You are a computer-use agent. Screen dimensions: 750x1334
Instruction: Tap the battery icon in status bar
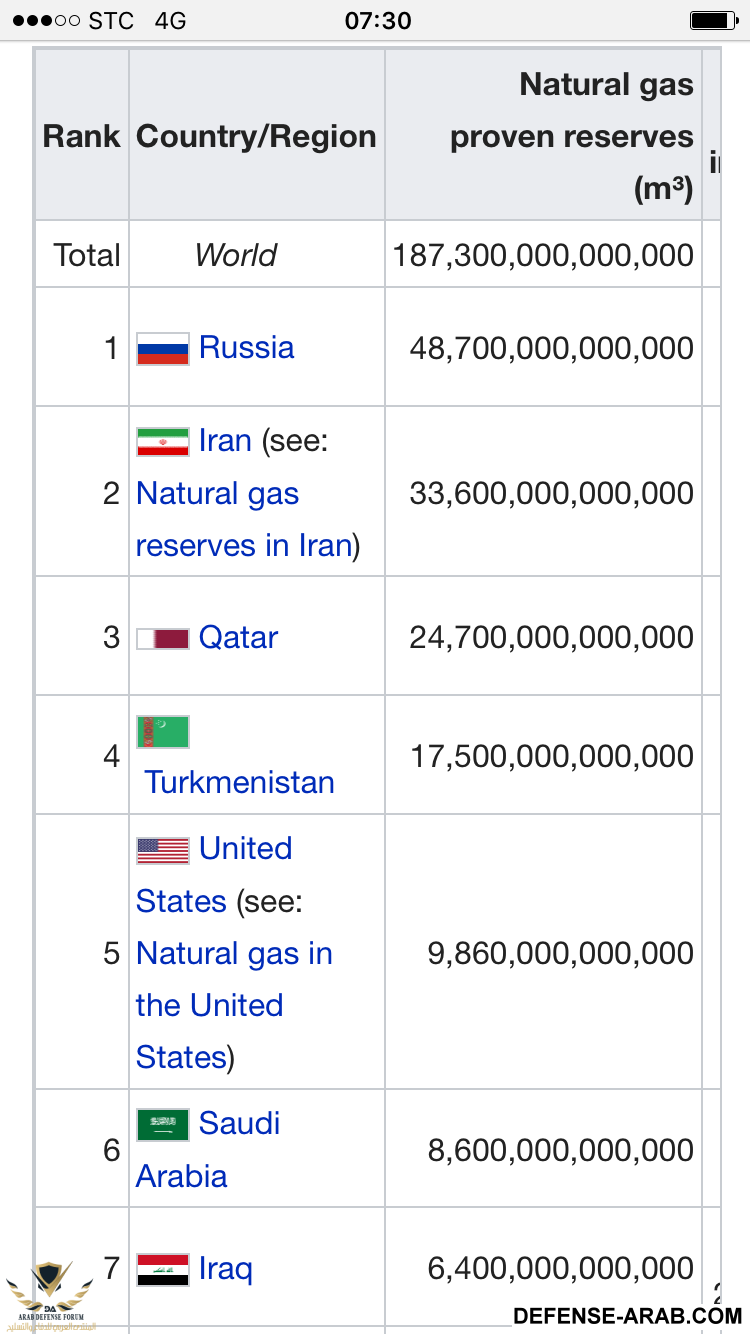click(x=714, y=20)
